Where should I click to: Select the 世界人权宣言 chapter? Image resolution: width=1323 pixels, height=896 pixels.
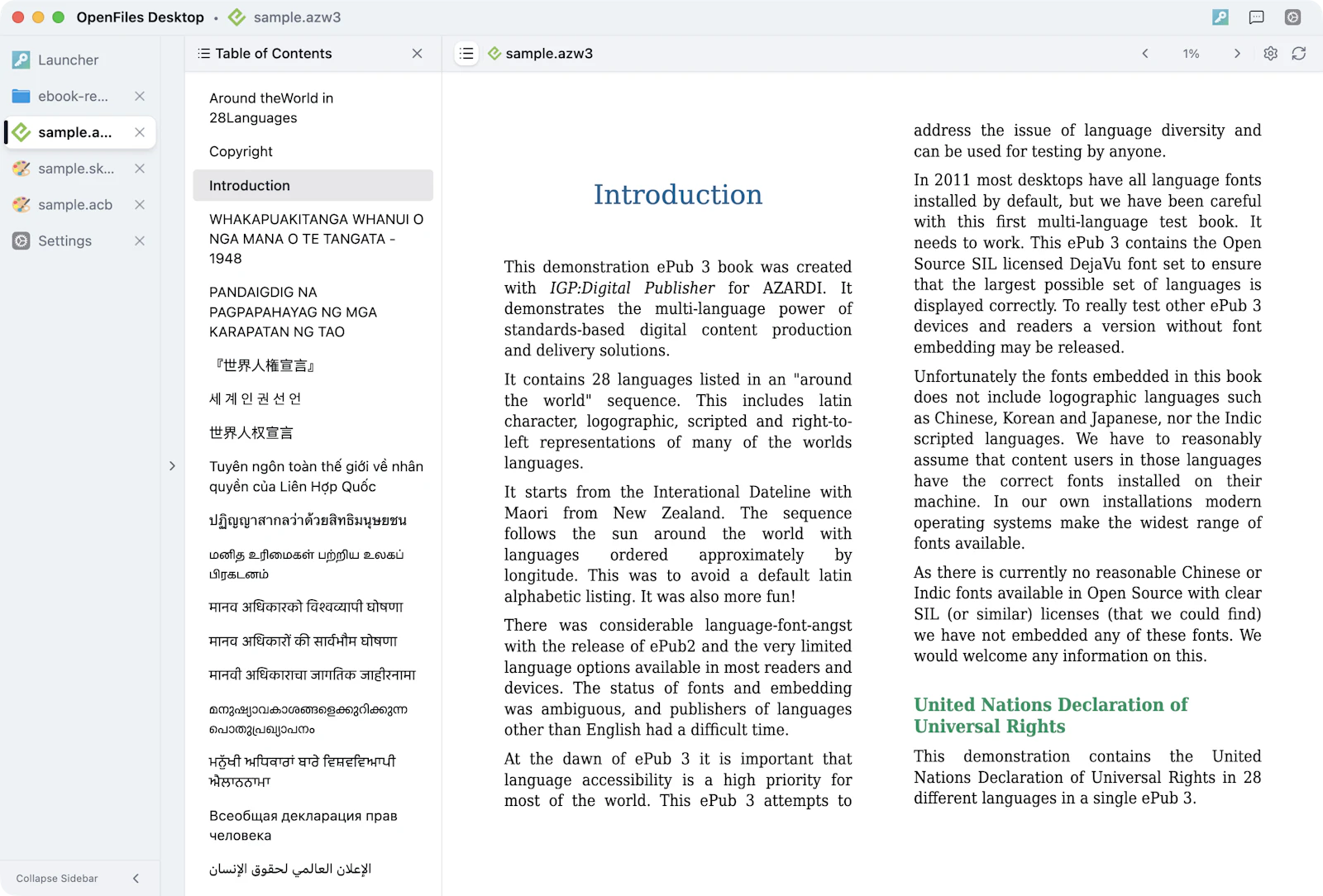313,433
